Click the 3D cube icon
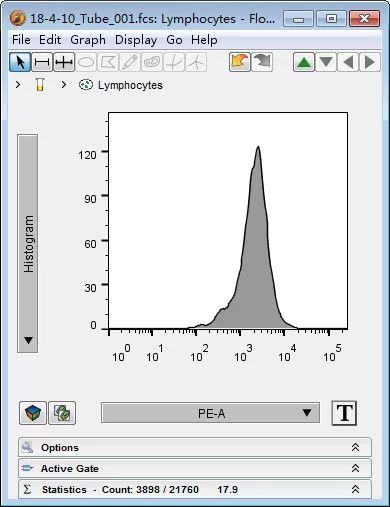 [x=33, y=413]
